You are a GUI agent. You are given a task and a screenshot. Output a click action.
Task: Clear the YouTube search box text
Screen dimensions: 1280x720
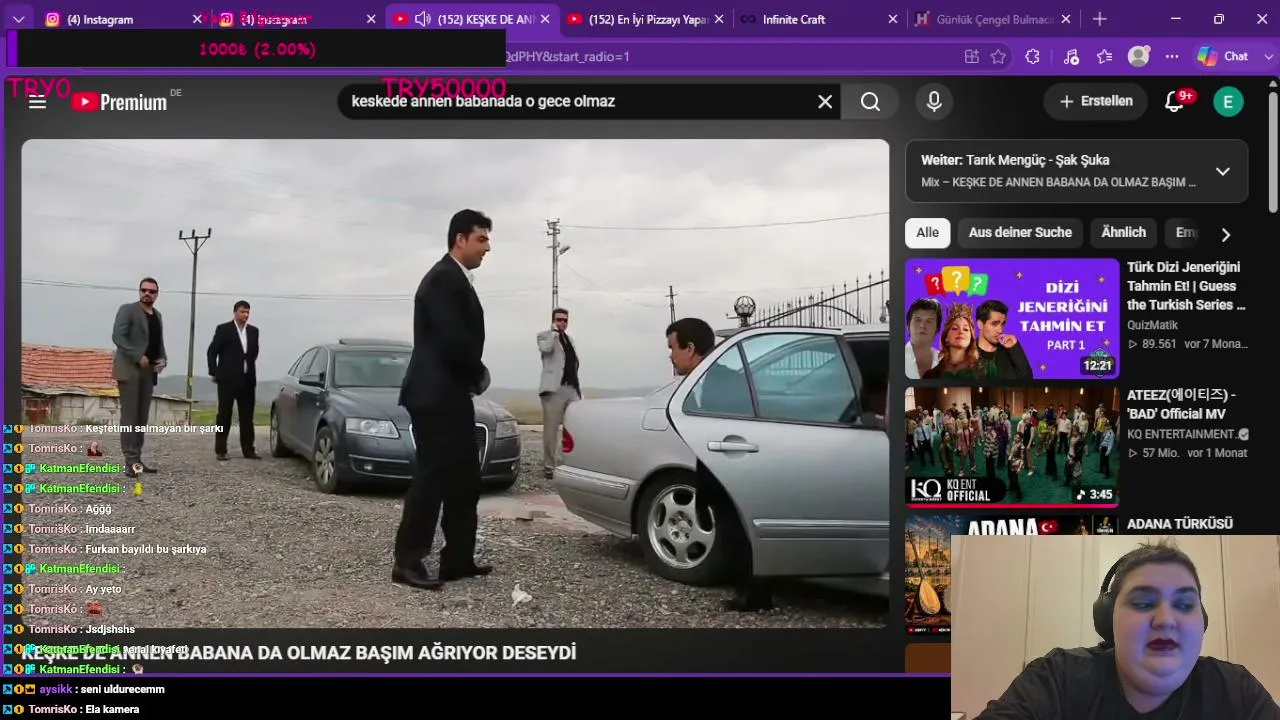tap(825, 101)
